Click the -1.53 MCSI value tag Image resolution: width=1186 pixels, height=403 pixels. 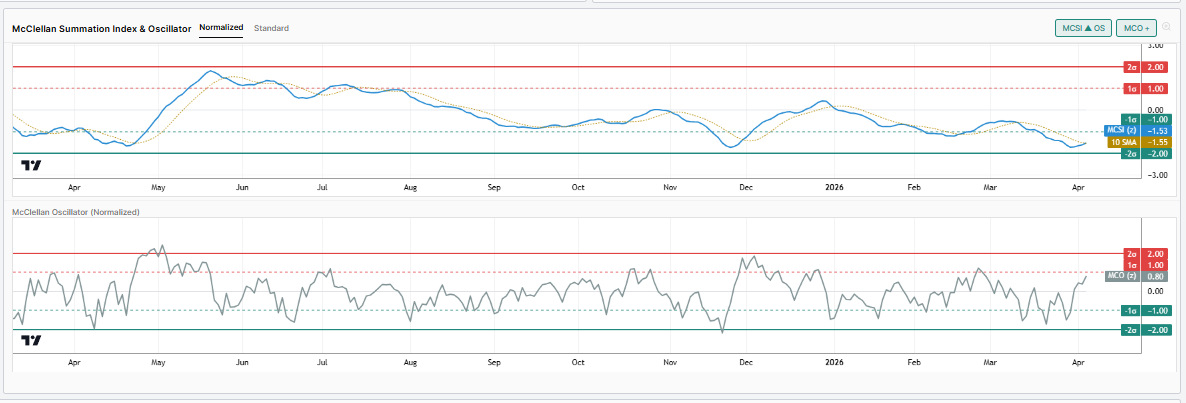coord(1157,130)
